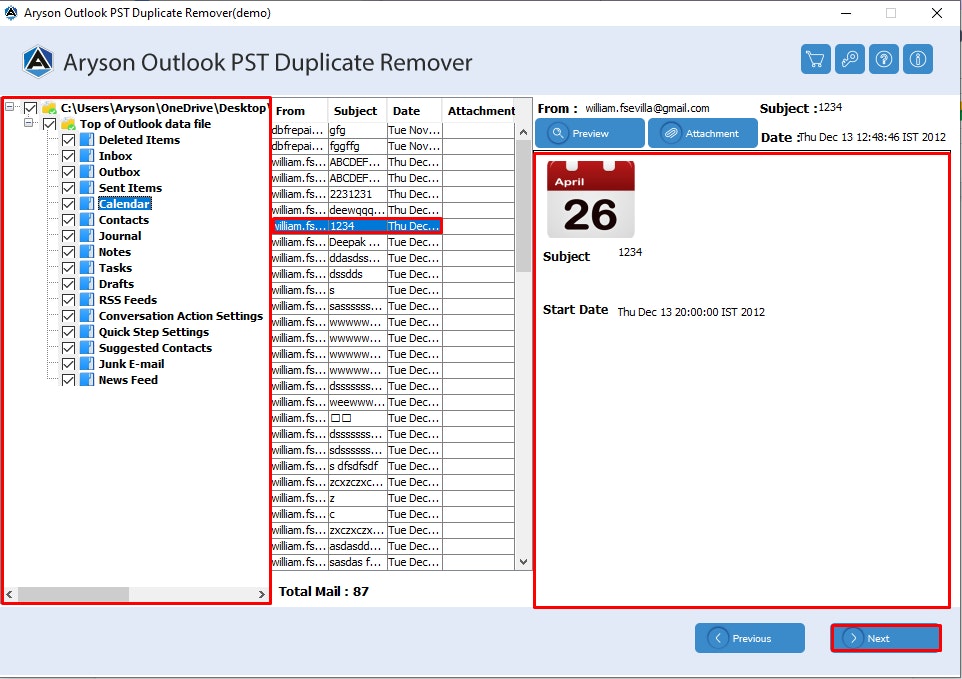
Task: Open the help question mark icon
Action: [883, 59]
